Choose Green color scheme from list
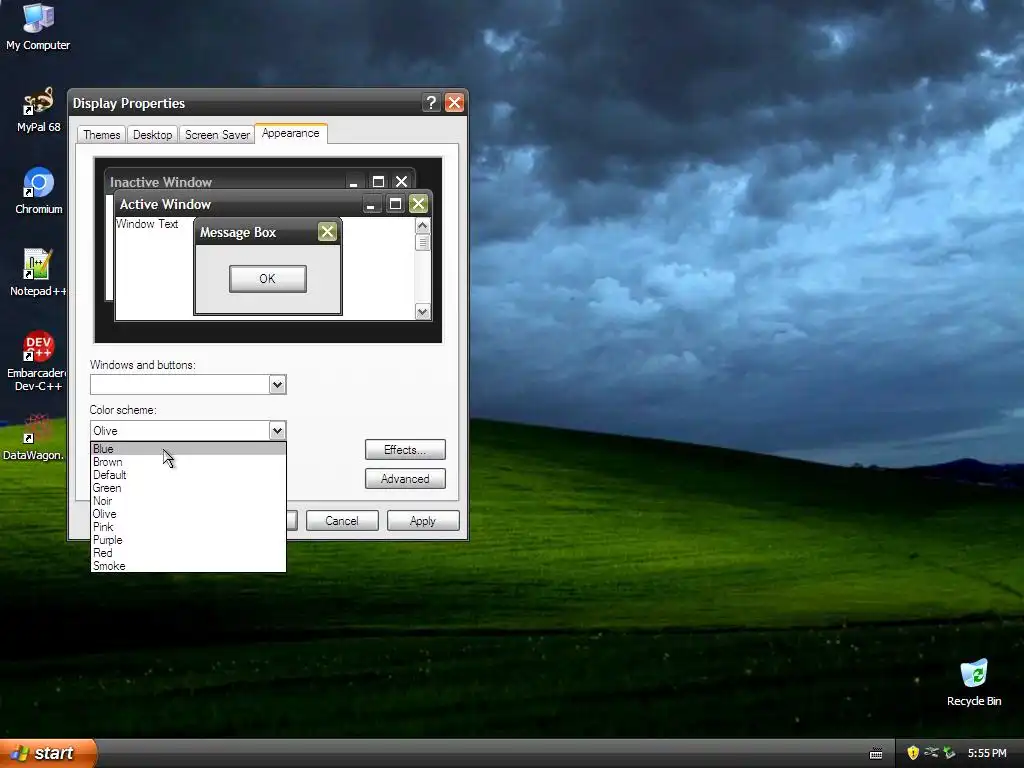1024x768 pixels. [x=188, y=488]
